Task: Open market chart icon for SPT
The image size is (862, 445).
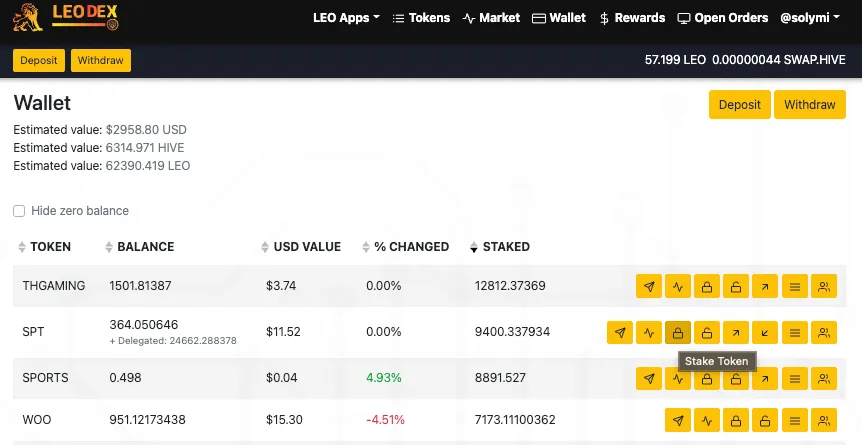Action: [649, 332]
